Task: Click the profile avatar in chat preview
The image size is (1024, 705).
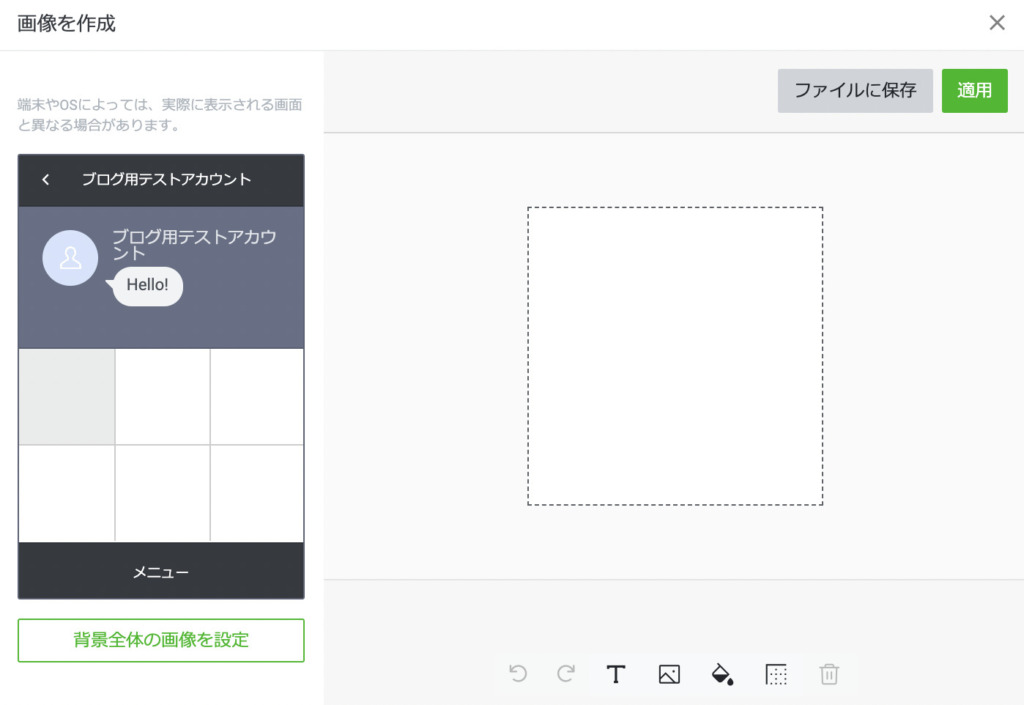Action: [70, 258]
